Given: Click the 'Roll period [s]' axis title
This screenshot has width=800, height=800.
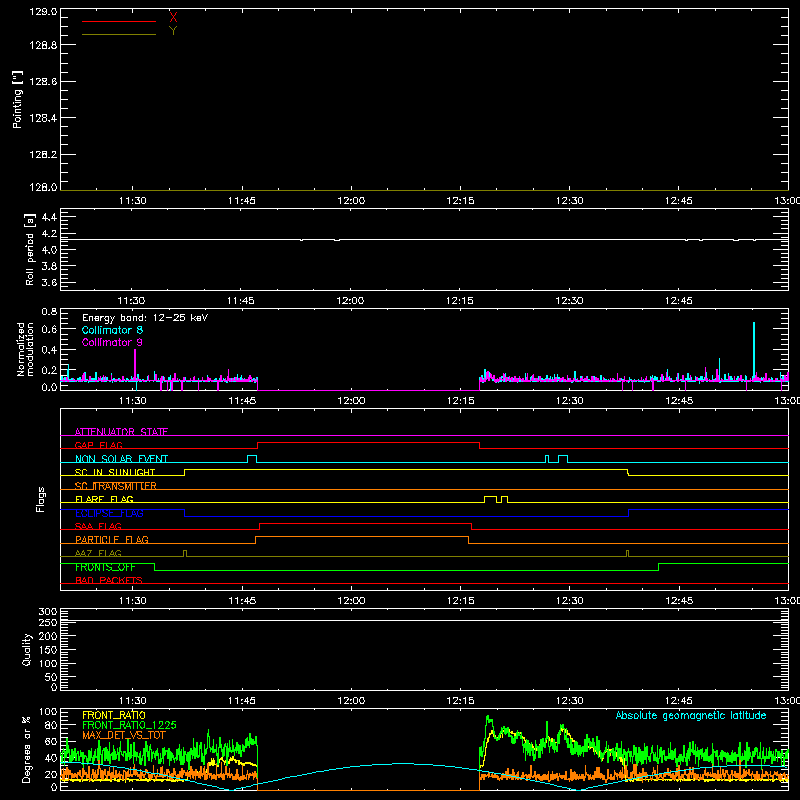Looking at the screenshot, I should 30,249.
